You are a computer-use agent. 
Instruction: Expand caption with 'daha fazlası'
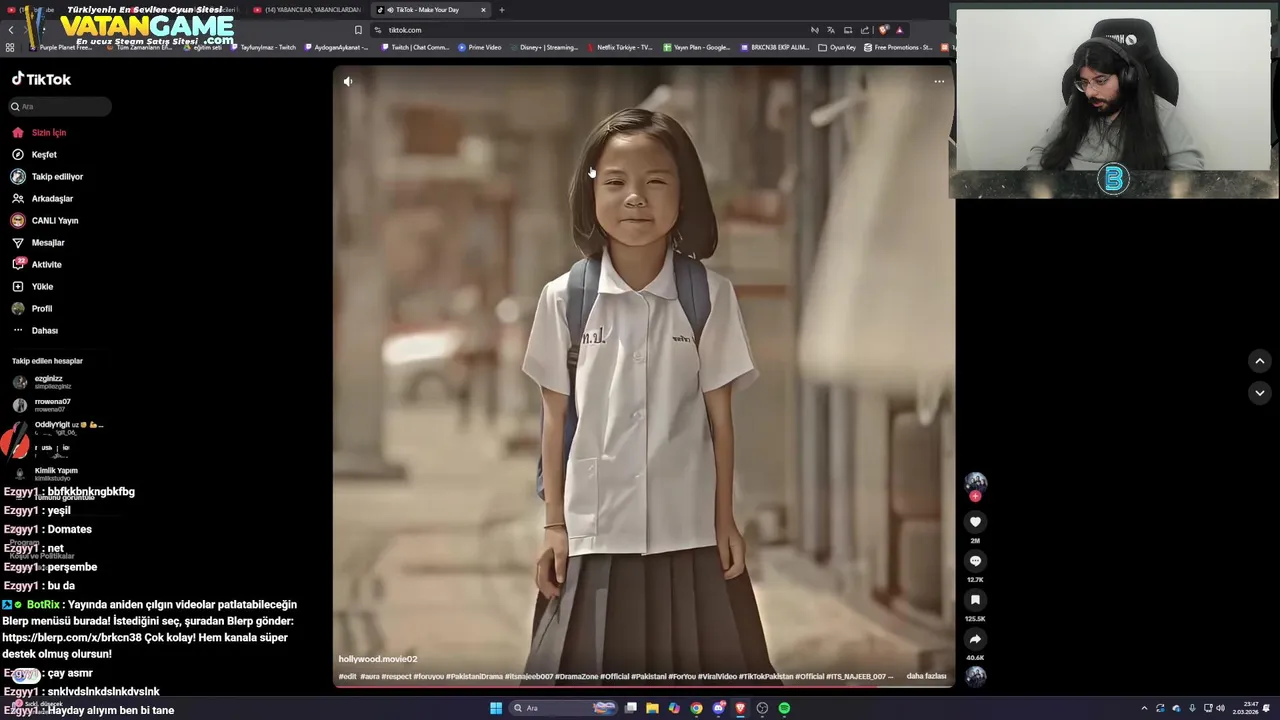926,676
